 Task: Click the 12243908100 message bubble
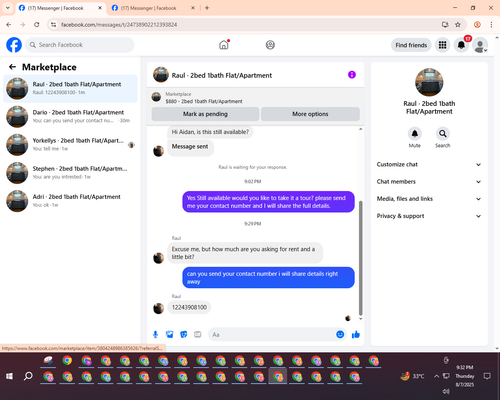tap(189, 307)
